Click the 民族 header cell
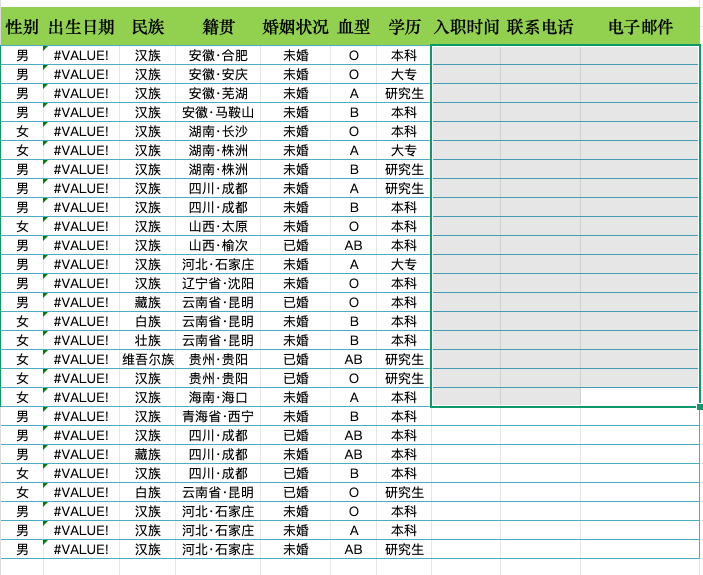Screen dimensions: 703x575 (x=148, y=26)
